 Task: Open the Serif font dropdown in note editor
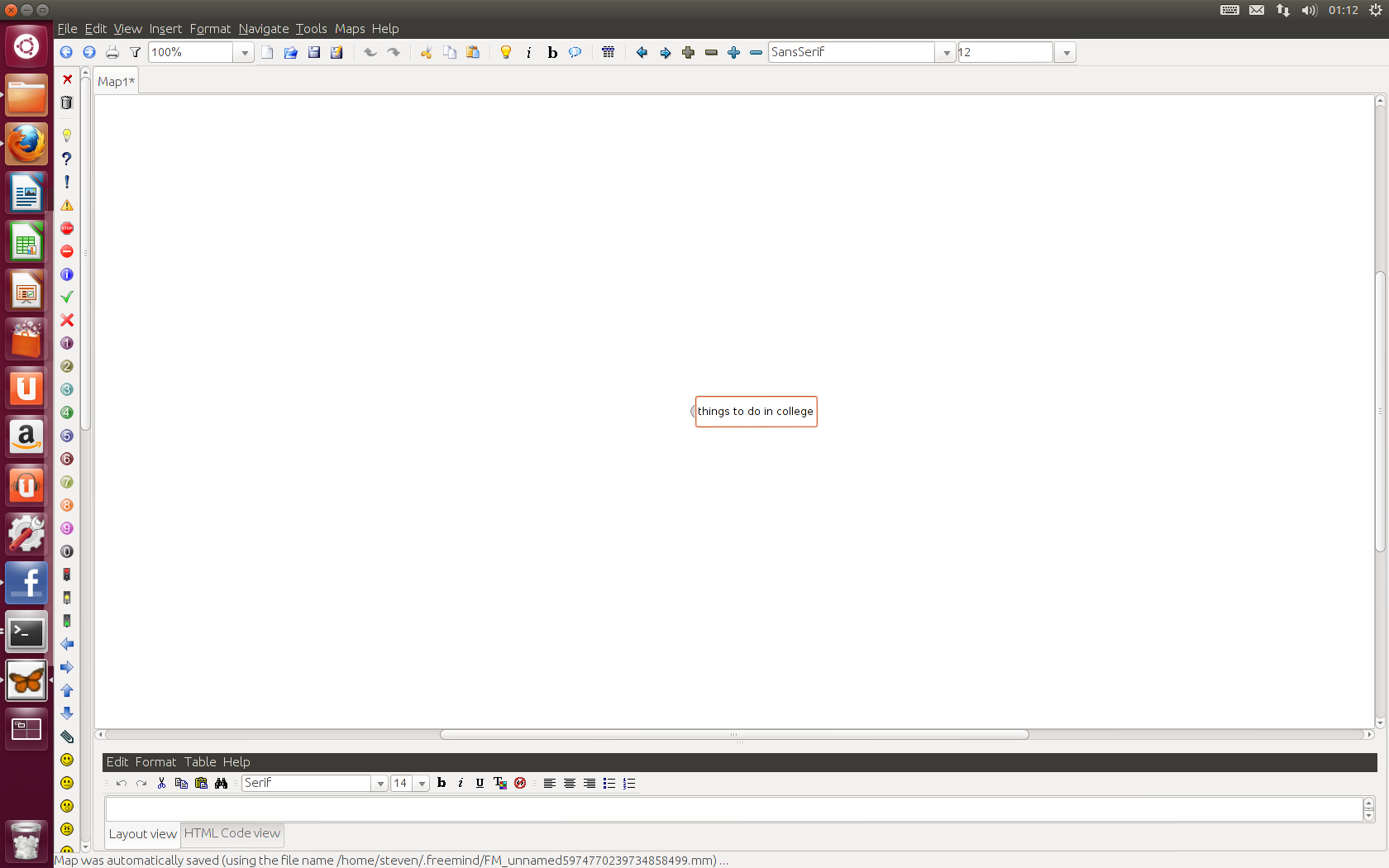(379, 783)
